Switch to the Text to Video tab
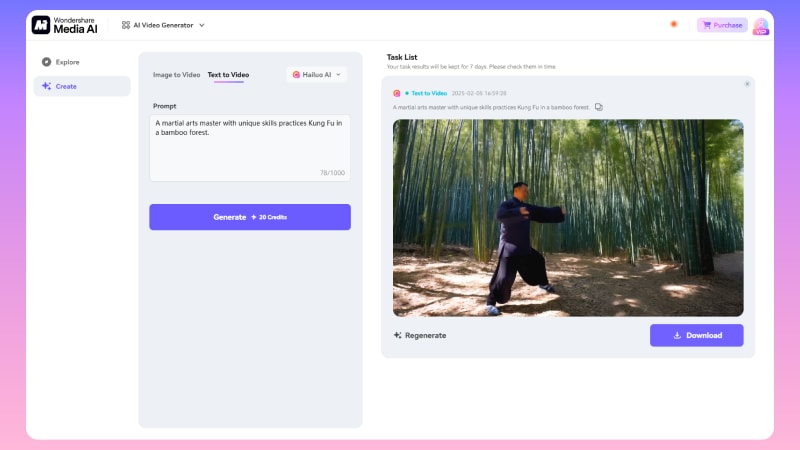The height and width of the screenshot is (450, 800). 228,74
